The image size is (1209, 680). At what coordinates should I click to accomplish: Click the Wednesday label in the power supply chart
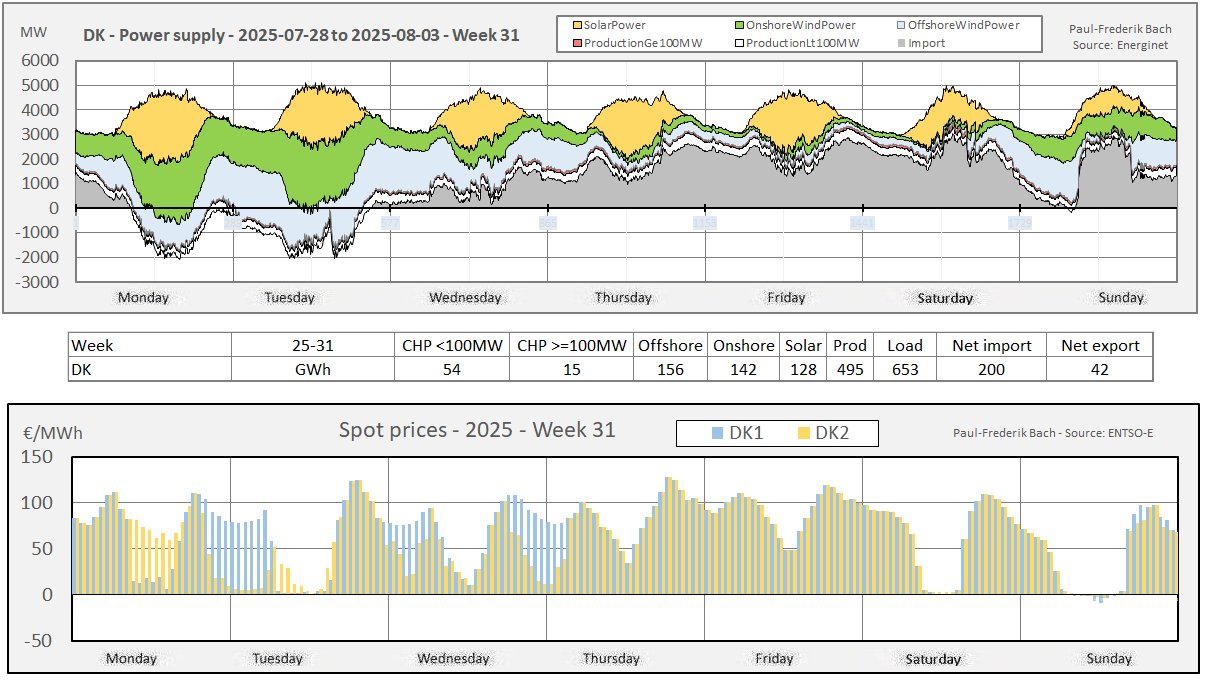tap(465, 297)
